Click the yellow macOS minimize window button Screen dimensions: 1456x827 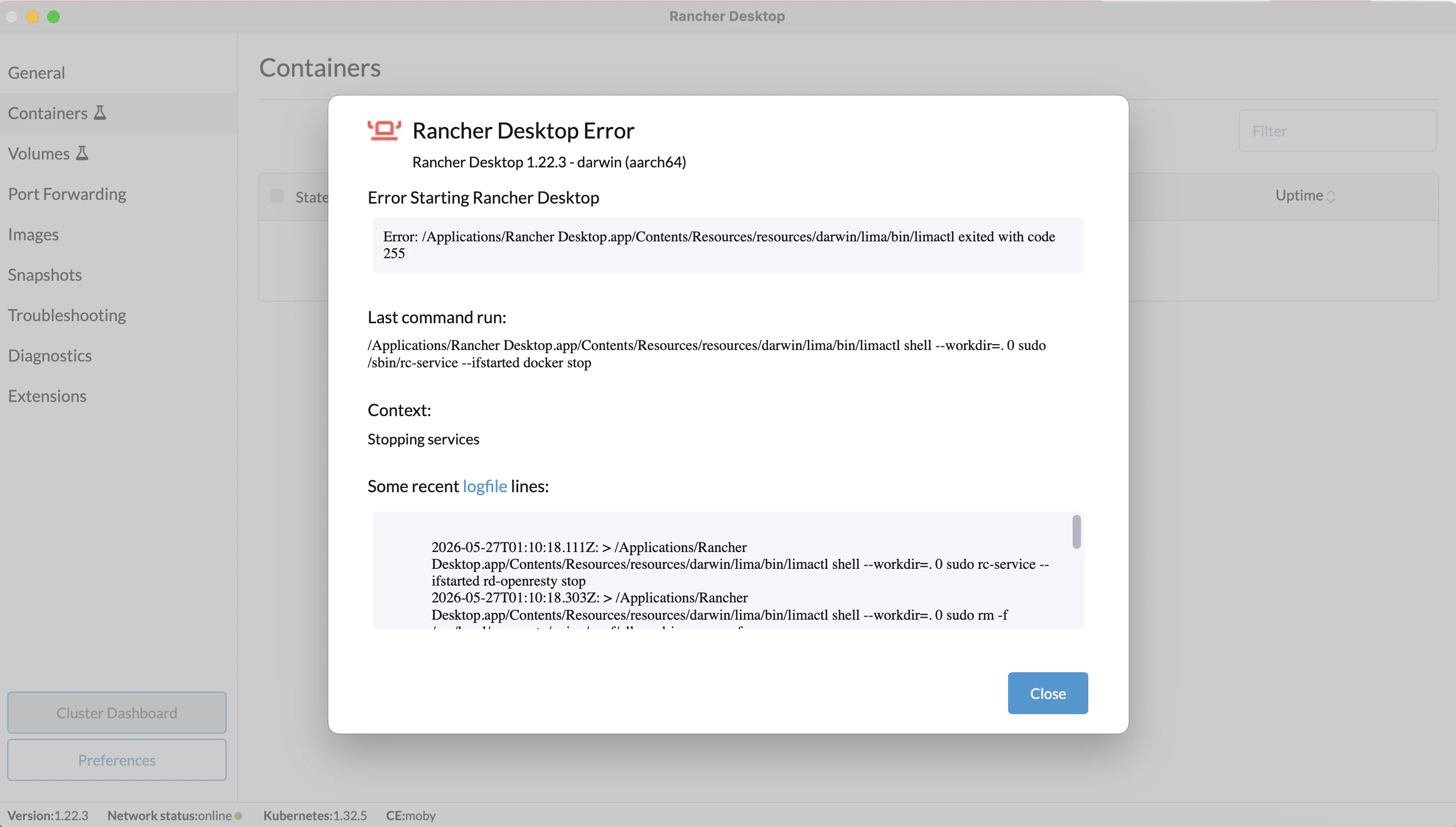pyautogui.click(x=33, y=16)
